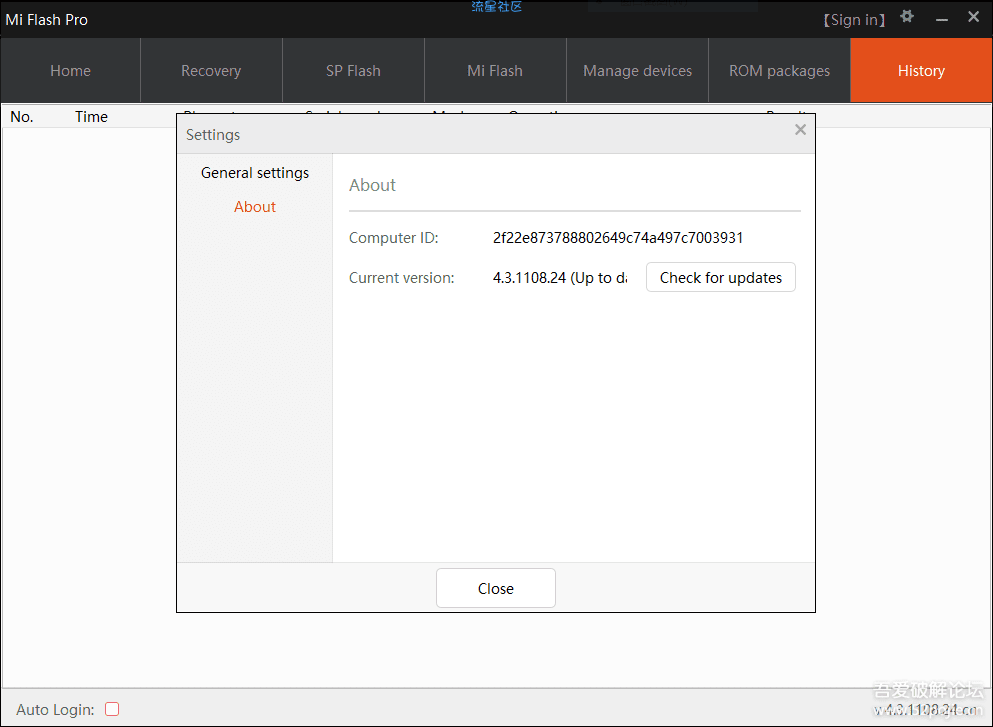Click the Computer ID: label
993x727 pixels.
(x=393, y=237)
